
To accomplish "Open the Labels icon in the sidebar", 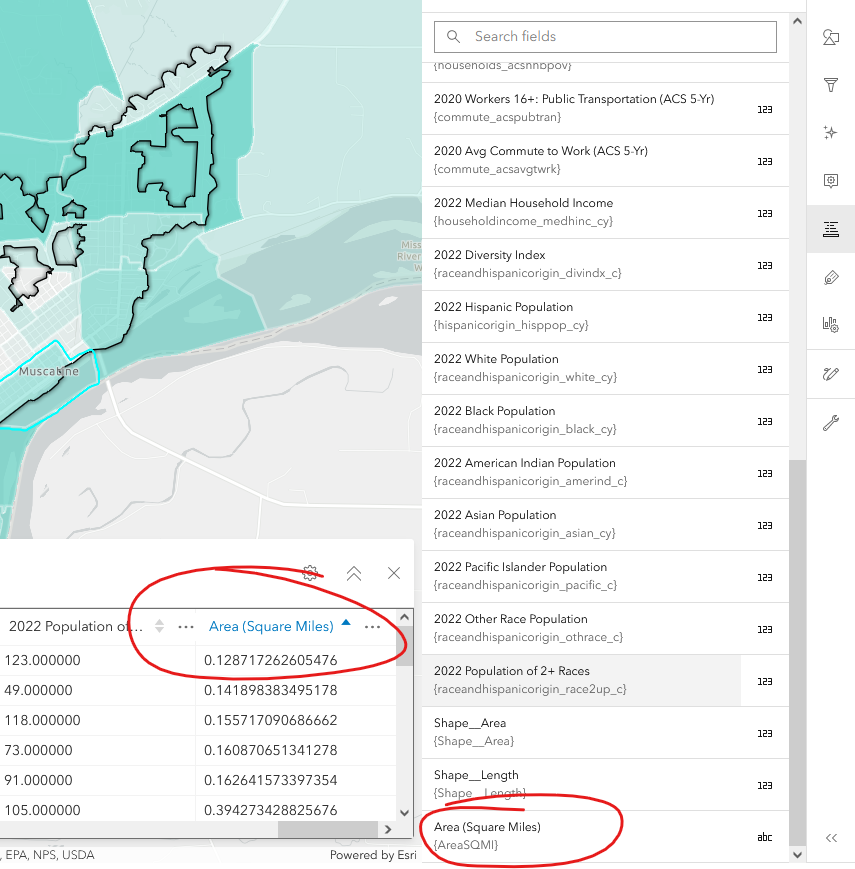I will [x=831, y=277].
